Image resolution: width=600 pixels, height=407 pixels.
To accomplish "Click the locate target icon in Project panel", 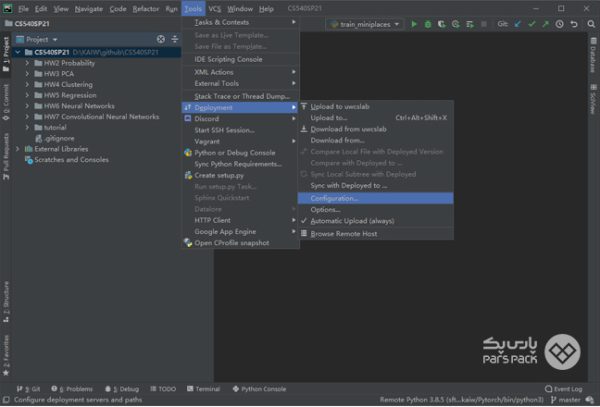I will 161,39.
